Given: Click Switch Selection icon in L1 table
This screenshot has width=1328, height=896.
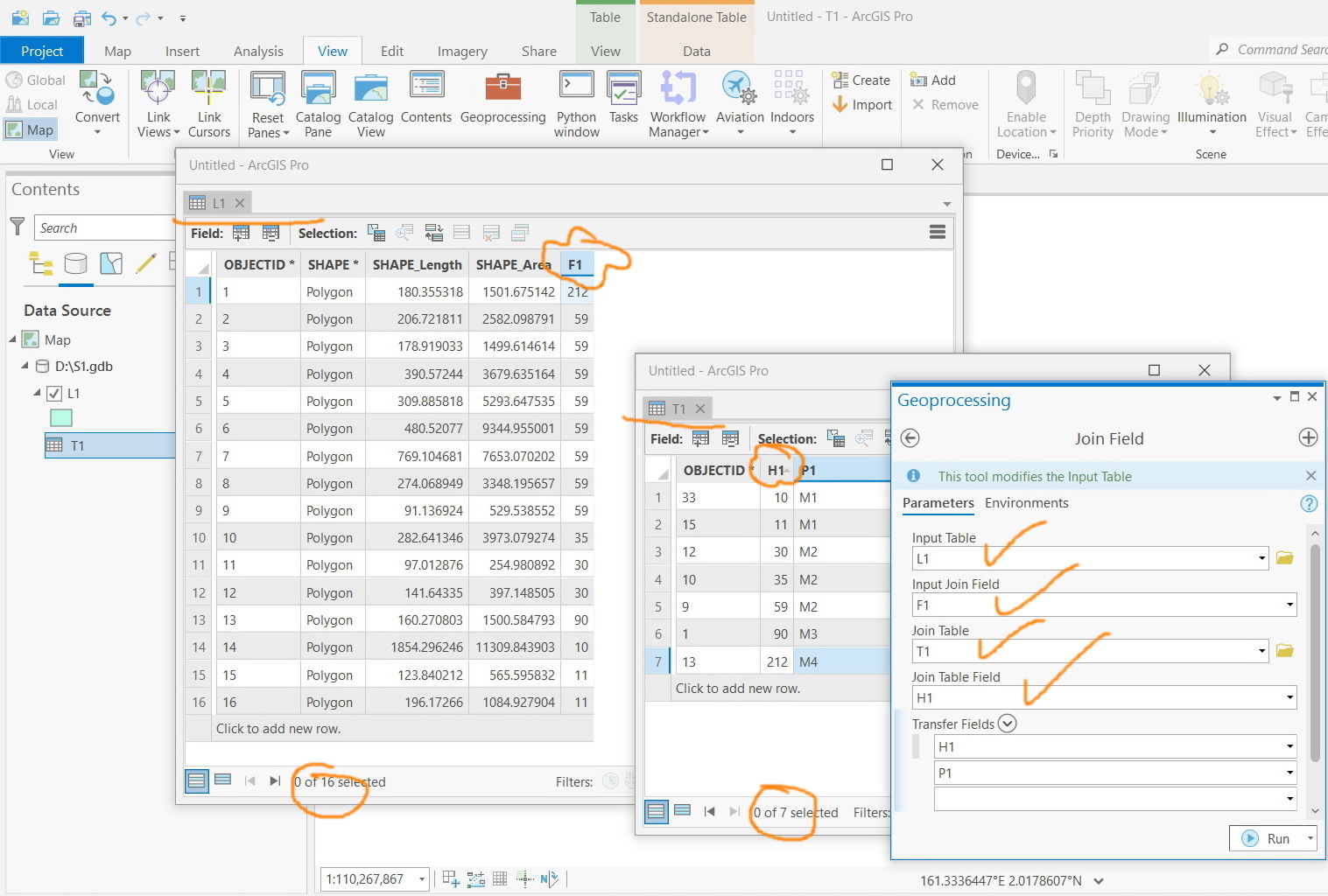Looking at the screenshot, I should [x=433, y=233].
